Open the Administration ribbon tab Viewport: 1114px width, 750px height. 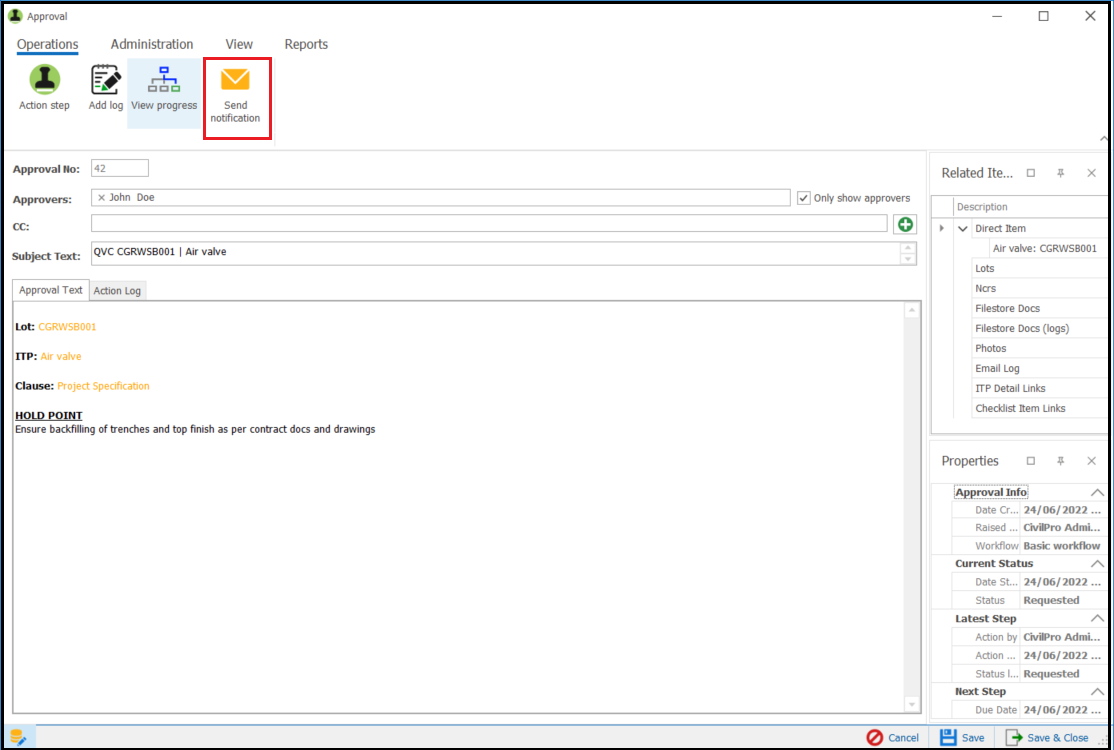pyautogui.click(x=152, y=44)
